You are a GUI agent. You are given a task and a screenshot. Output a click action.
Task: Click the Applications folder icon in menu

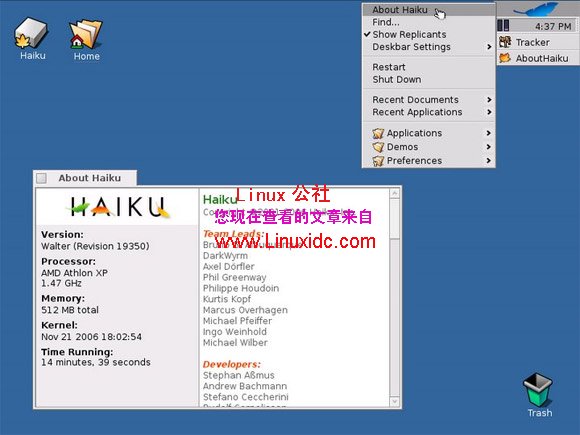378,133
